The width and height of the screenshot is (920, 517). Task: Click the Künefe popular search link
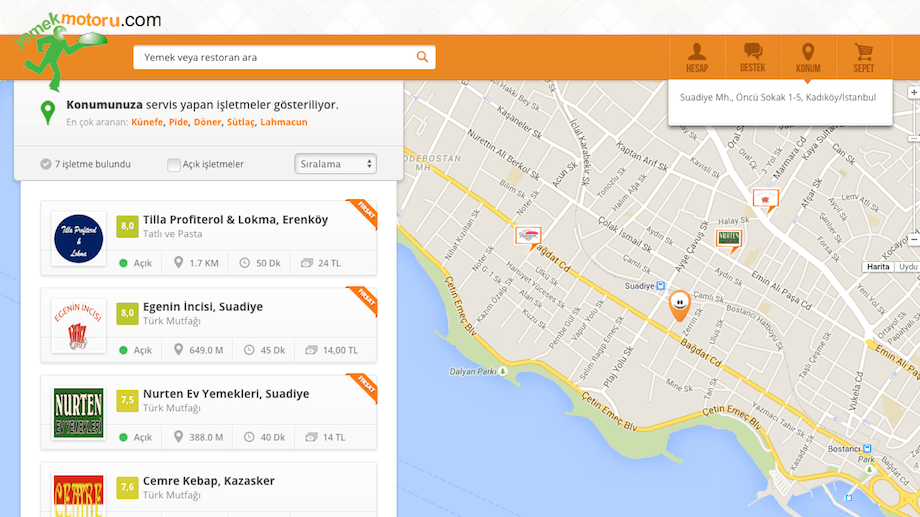(x=147, y=122)
